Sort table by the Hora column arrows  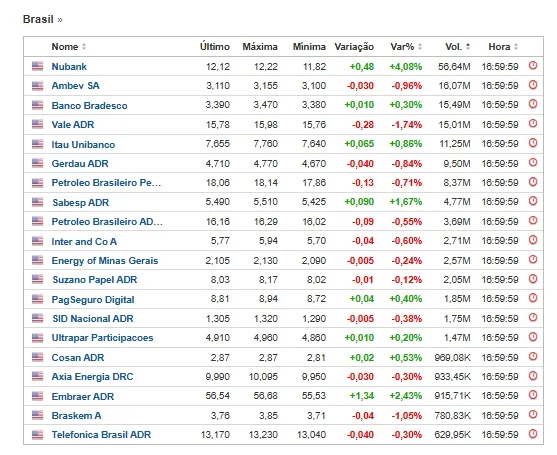tap(516, 47)
